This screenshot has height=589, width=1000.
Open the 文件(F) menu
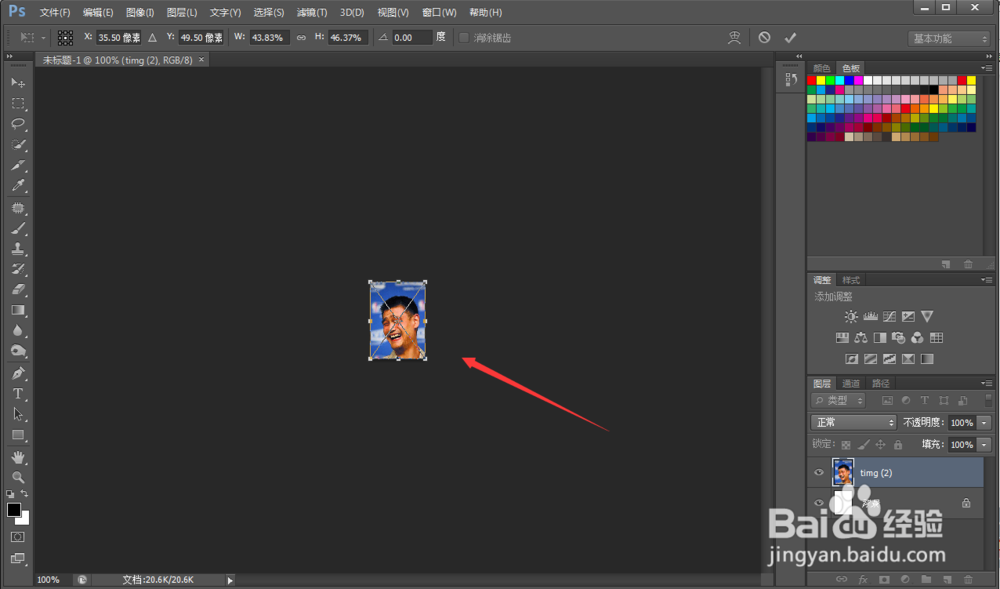pyautogui.click(x=55, y=12)
